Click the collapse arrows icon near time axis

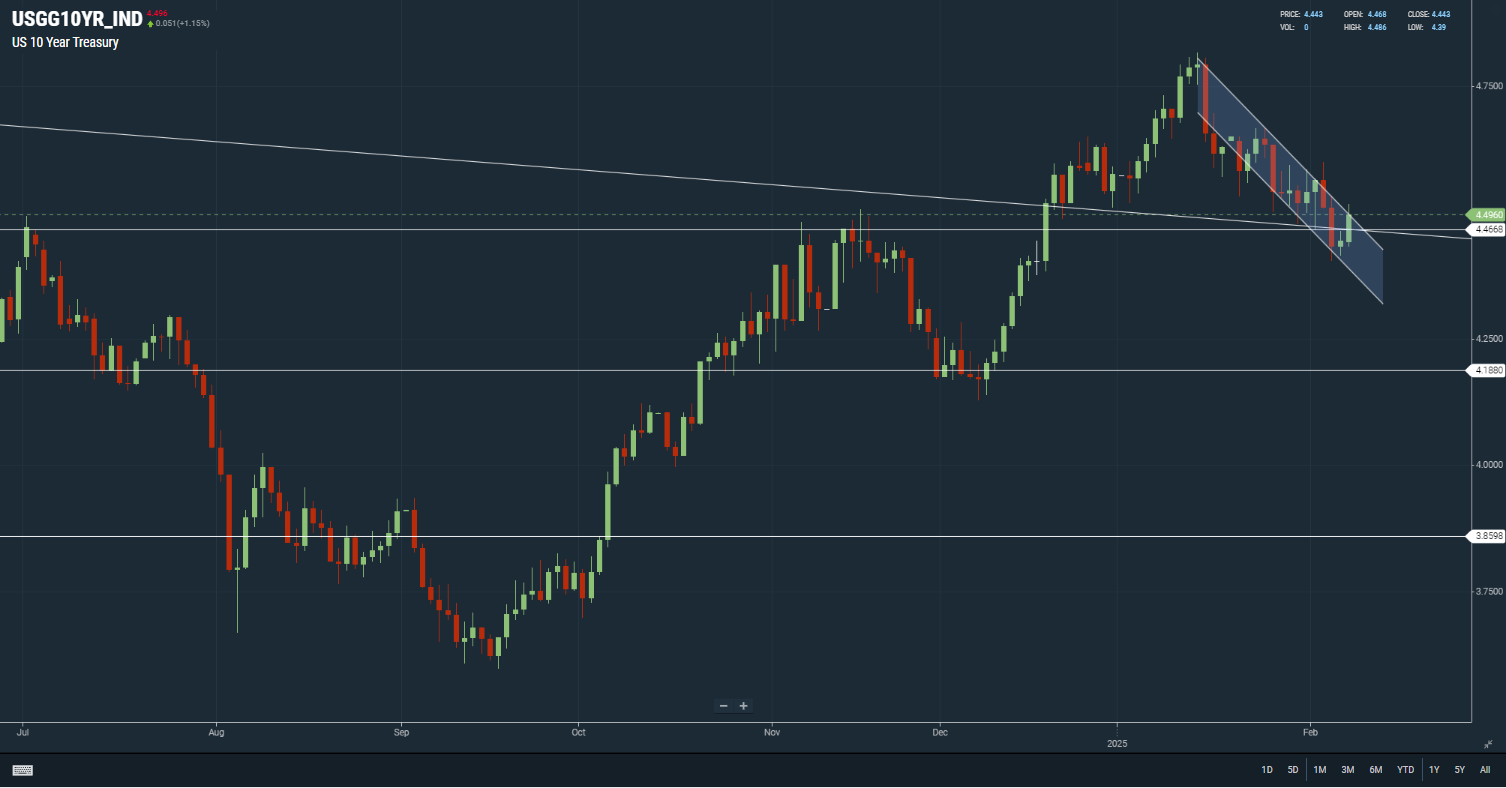coord(1489,743)
